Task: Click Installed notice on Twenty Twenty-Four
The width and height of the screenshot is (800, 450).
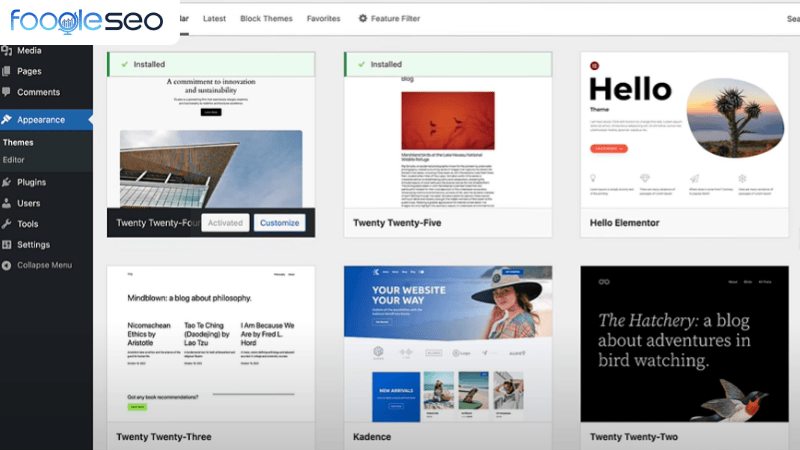Action: (211, 64)
